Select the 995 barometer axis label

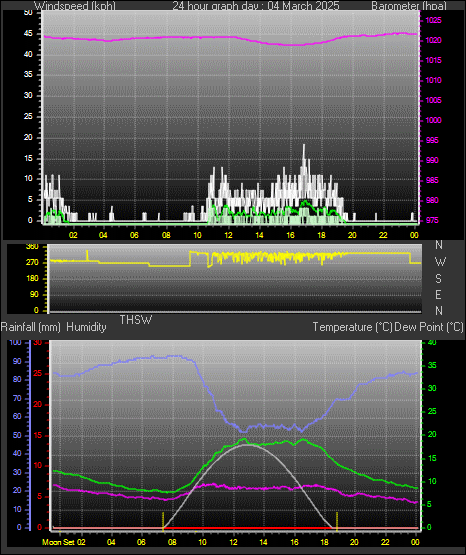(432, 141)
